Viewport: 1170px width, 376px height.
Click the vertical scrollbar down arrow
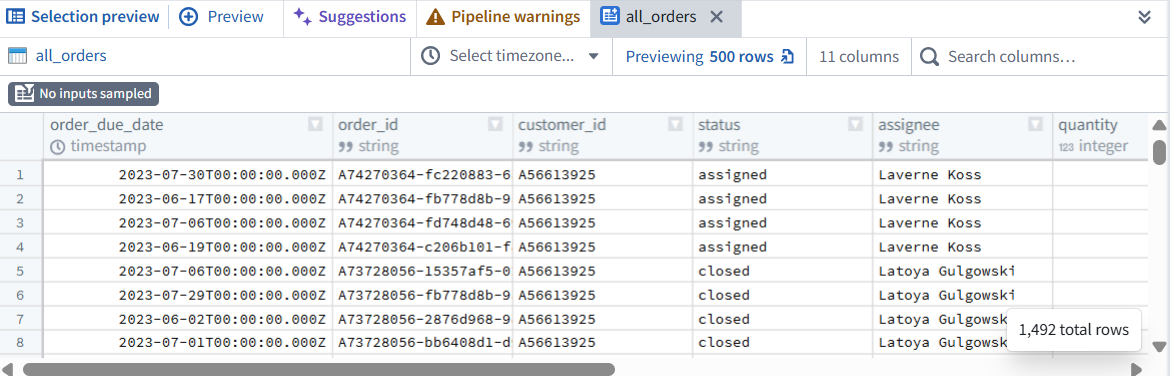[1159, 346]
